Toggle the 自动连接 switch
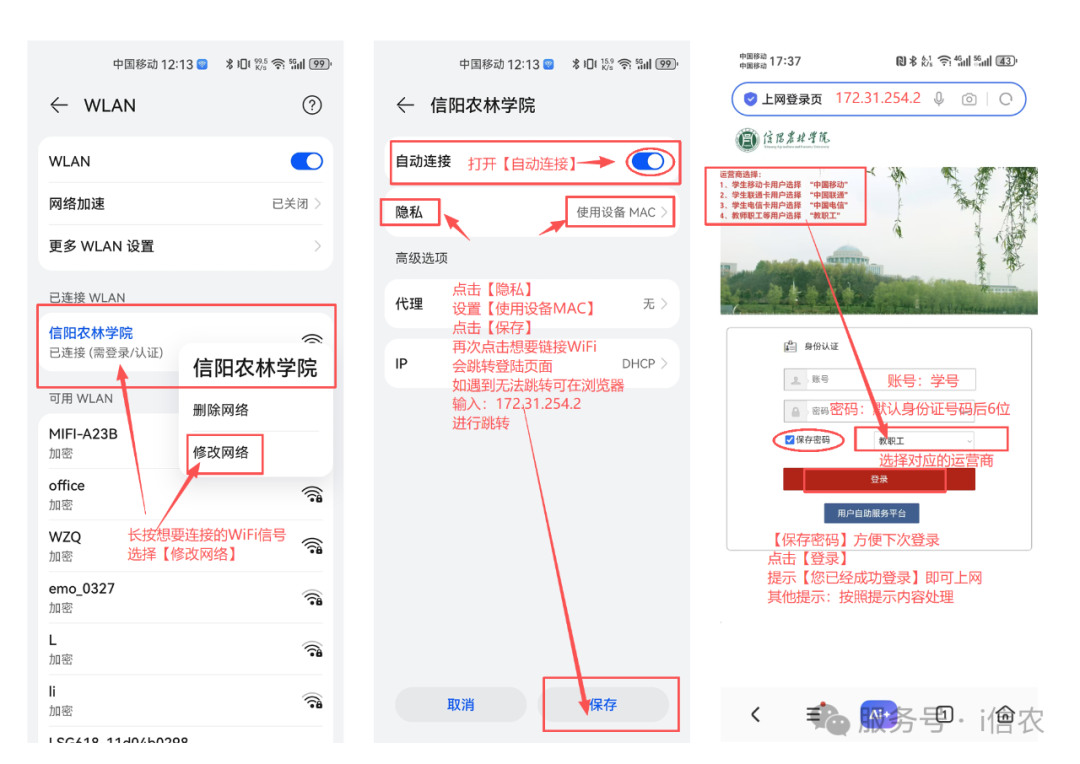 (648, 161)
